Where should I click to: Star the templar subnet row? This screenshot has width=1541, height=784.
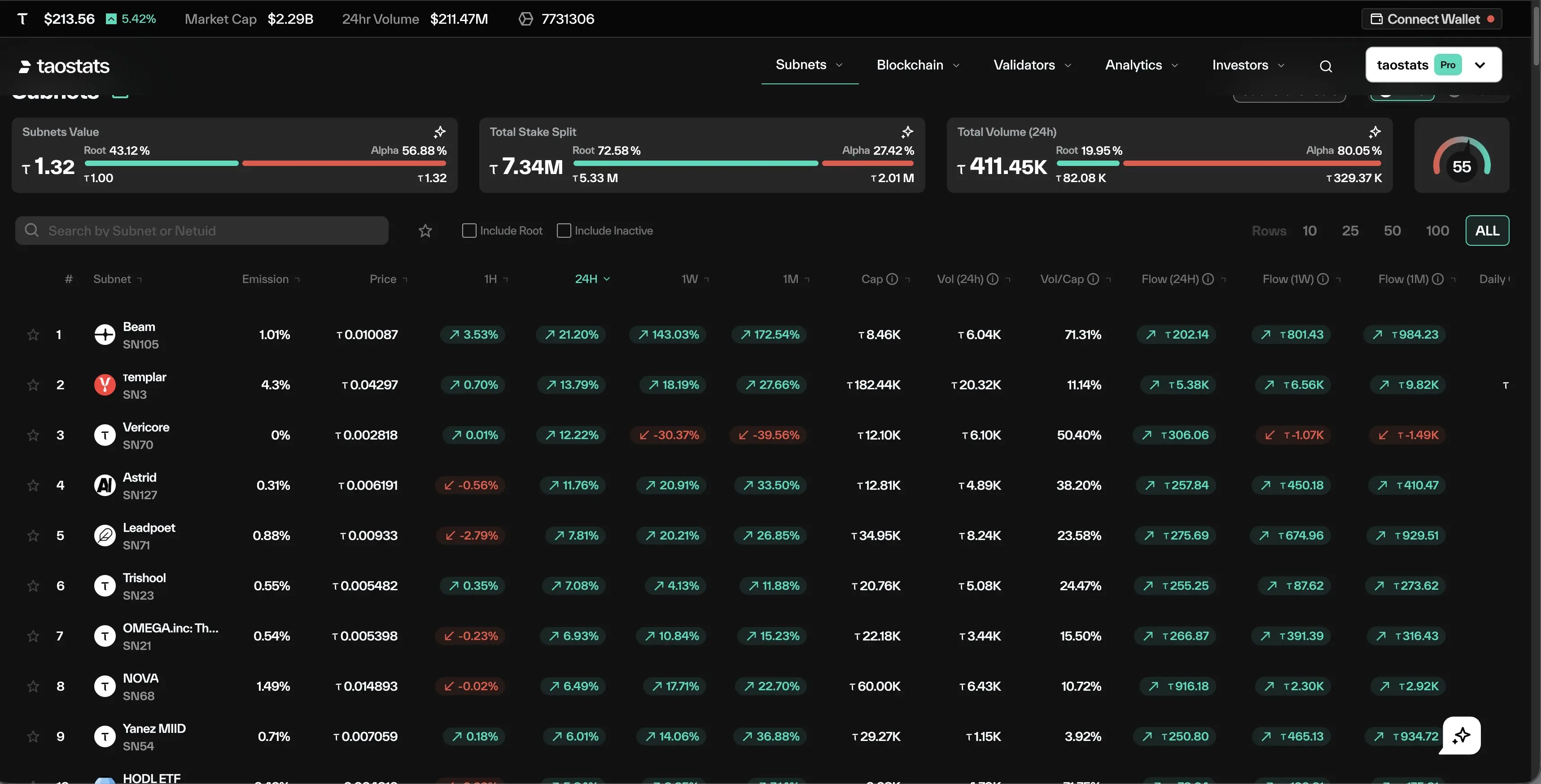33,385
